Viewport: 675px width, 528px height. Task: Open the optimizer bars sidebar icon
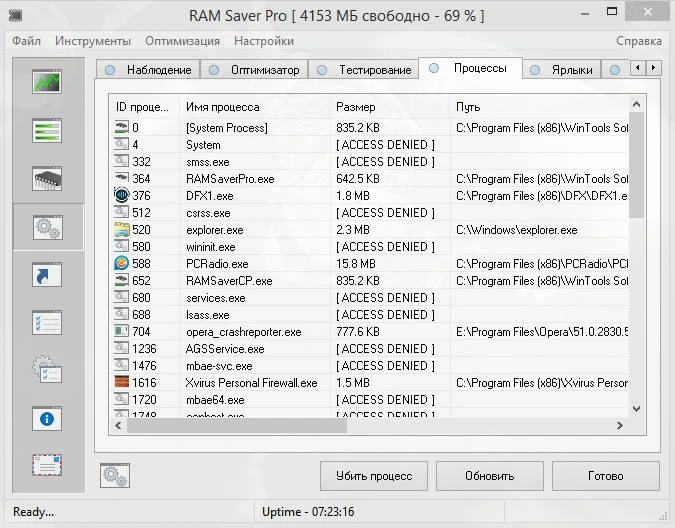point(47,130)
